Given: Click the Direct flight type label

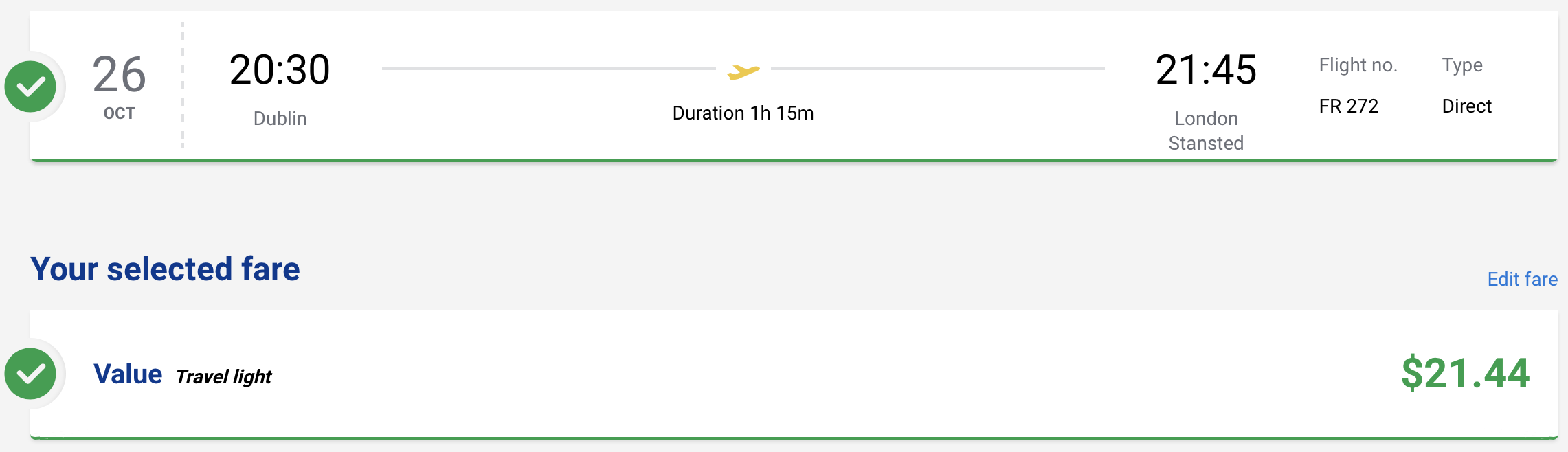Looking at the screenshot, I should [1467, 106].
